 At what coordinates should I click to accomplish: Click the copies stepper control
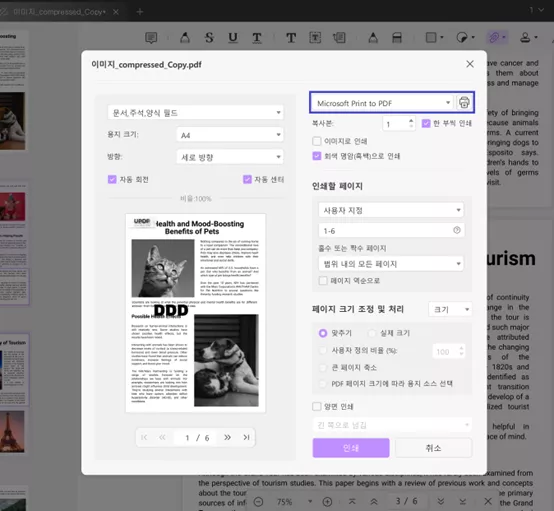click(411, 123)
